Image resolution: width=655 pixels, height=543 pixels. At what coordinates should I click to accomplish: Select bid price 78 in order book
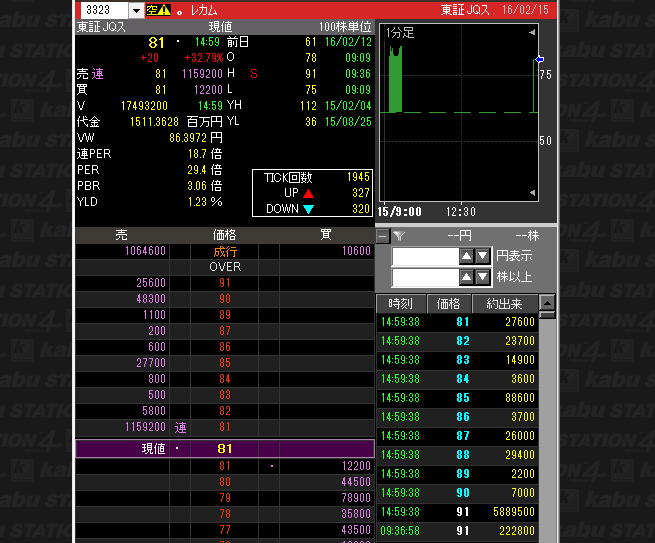(x=225, y=514)
